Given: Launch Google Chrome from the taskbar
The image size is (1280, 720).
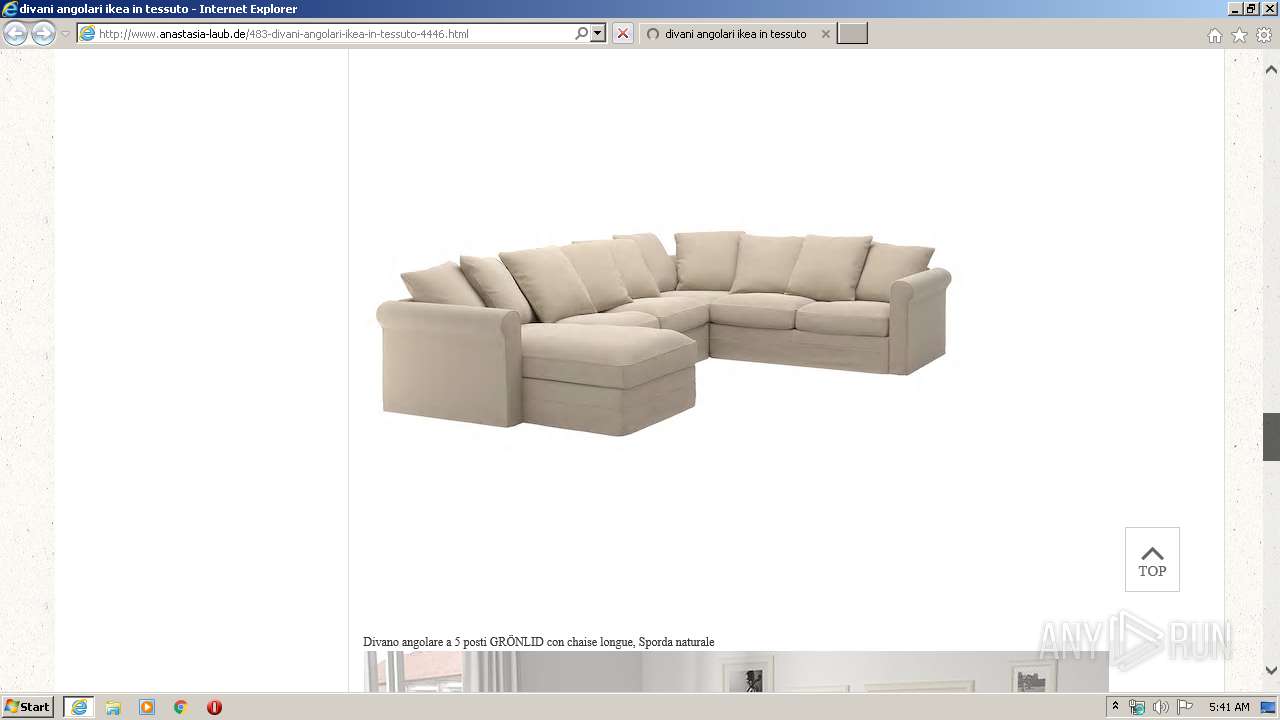Looking at the screenshot, I should (x=181, y=707).
